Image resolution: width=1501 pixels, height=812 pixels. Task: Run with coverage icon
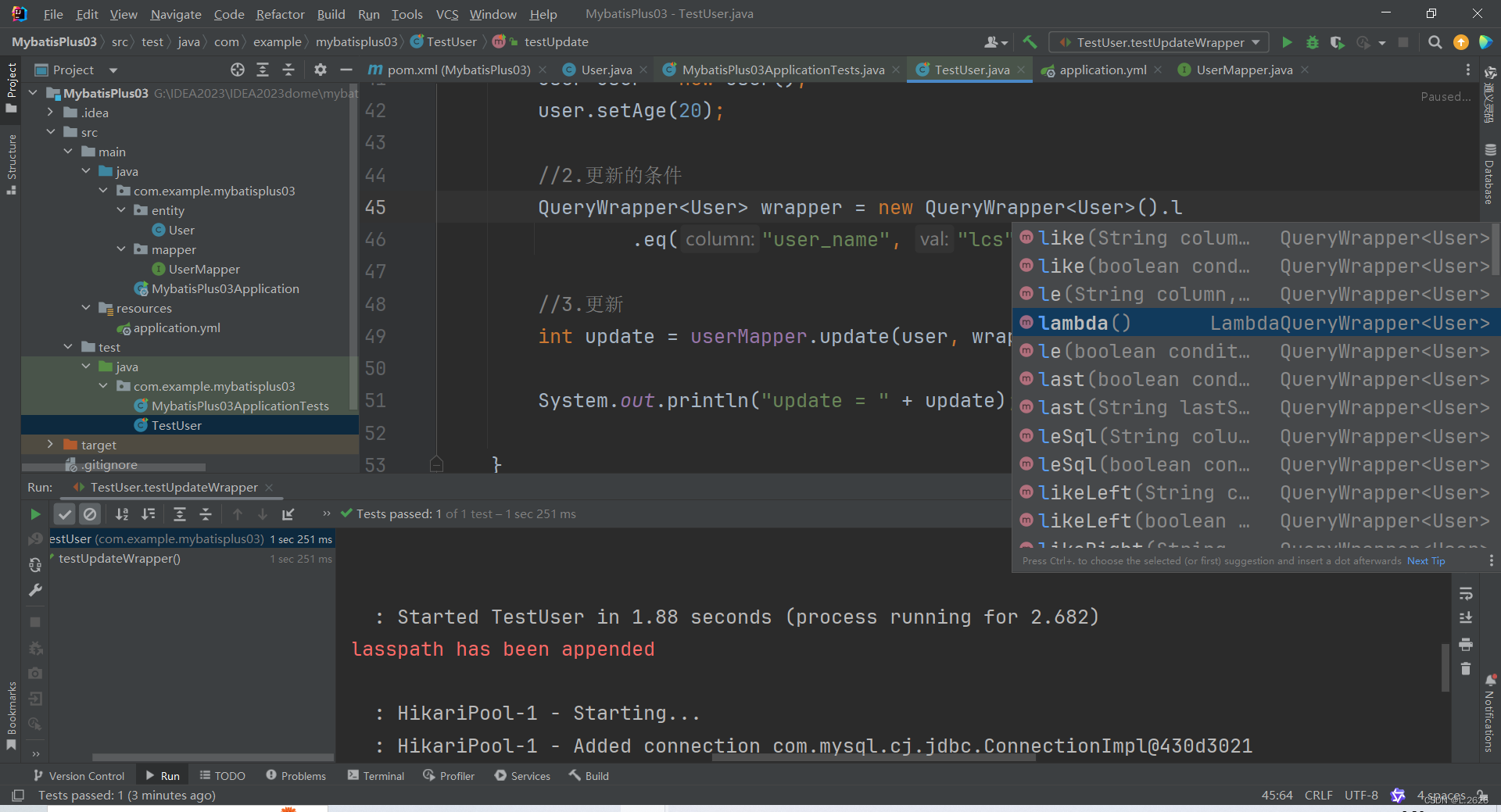(x=1338, y=42)
